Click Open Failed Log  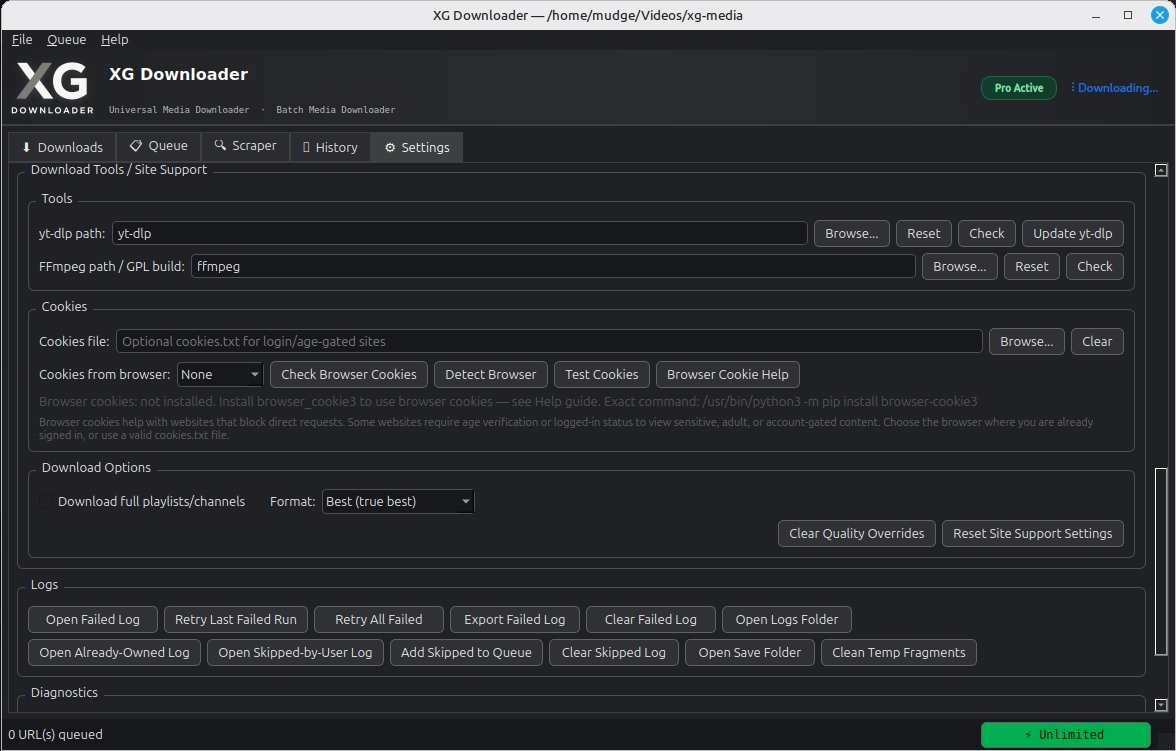click(x=93, y=620)
